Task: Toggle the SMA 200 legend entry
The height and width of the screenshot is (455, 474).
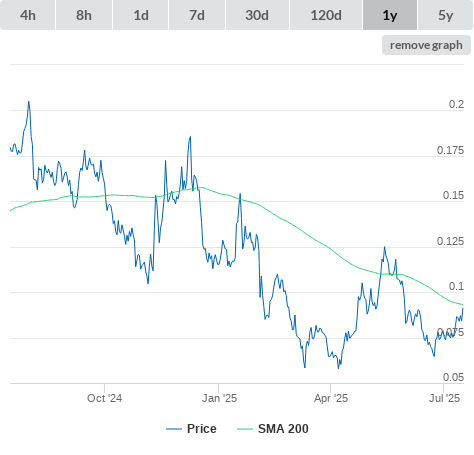Action: coord(273,429)
